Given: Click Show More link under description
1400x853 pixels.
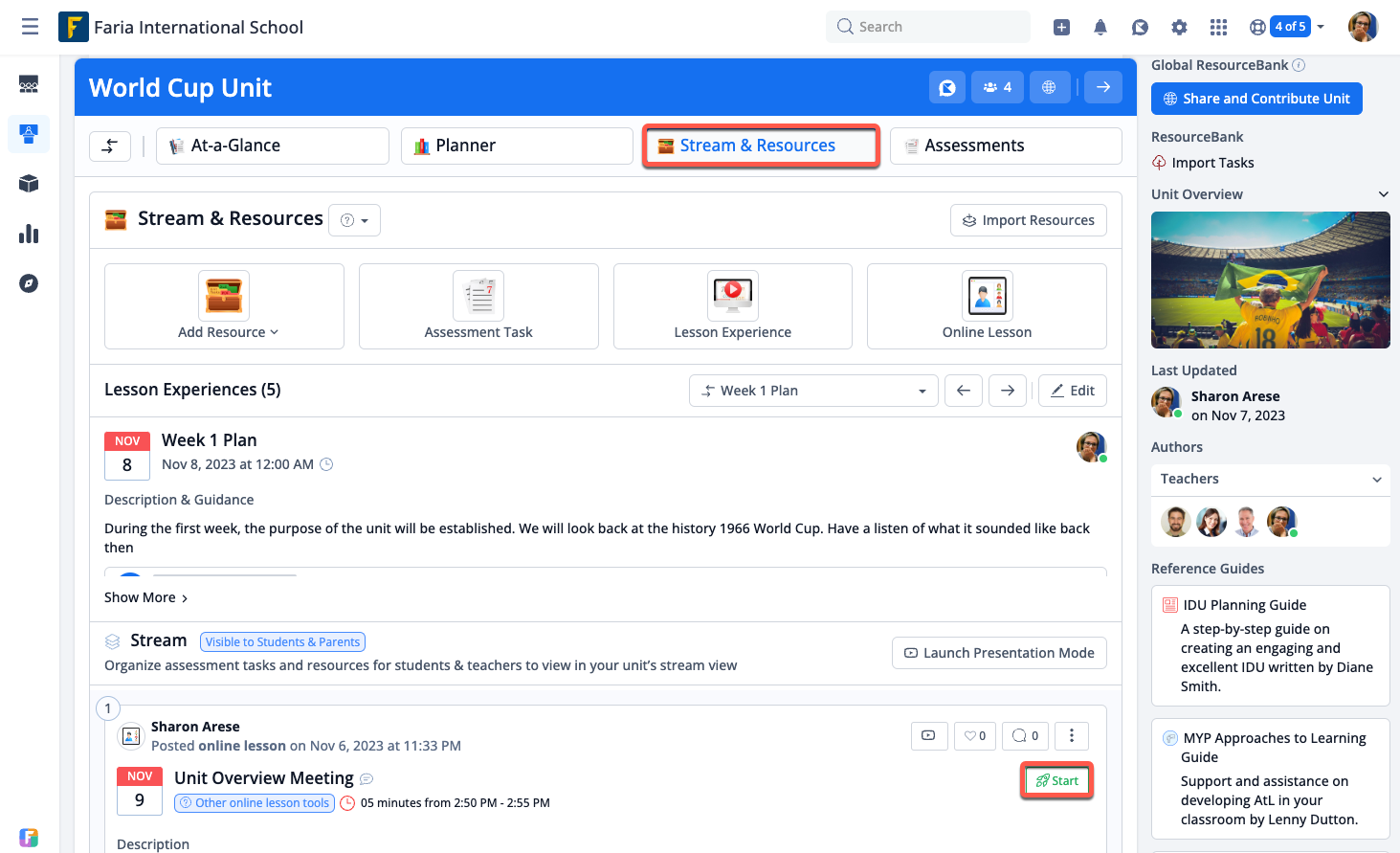Looking at the screenshot, I should click(145, 597).
